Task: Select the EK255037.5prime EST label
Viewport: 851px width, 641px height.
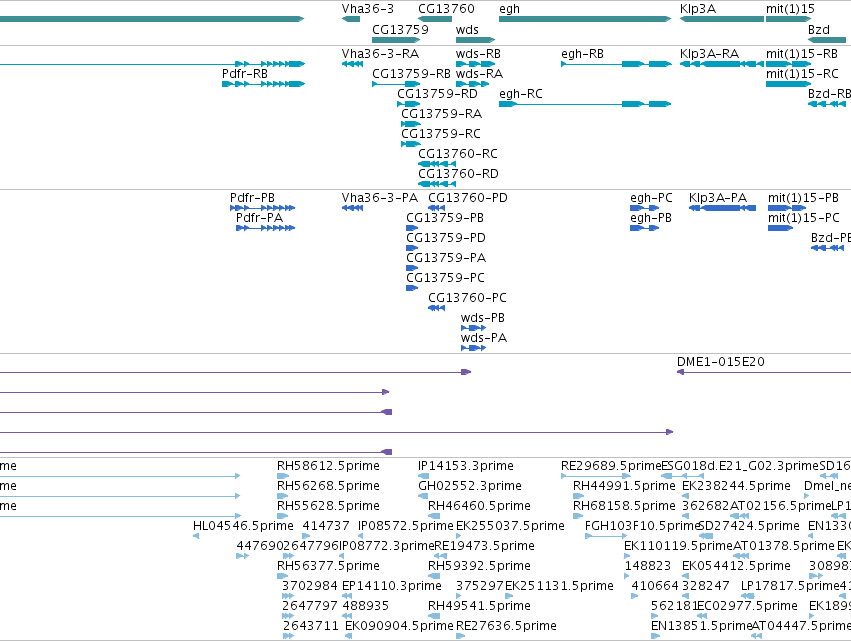Action: tap(510, 526)
